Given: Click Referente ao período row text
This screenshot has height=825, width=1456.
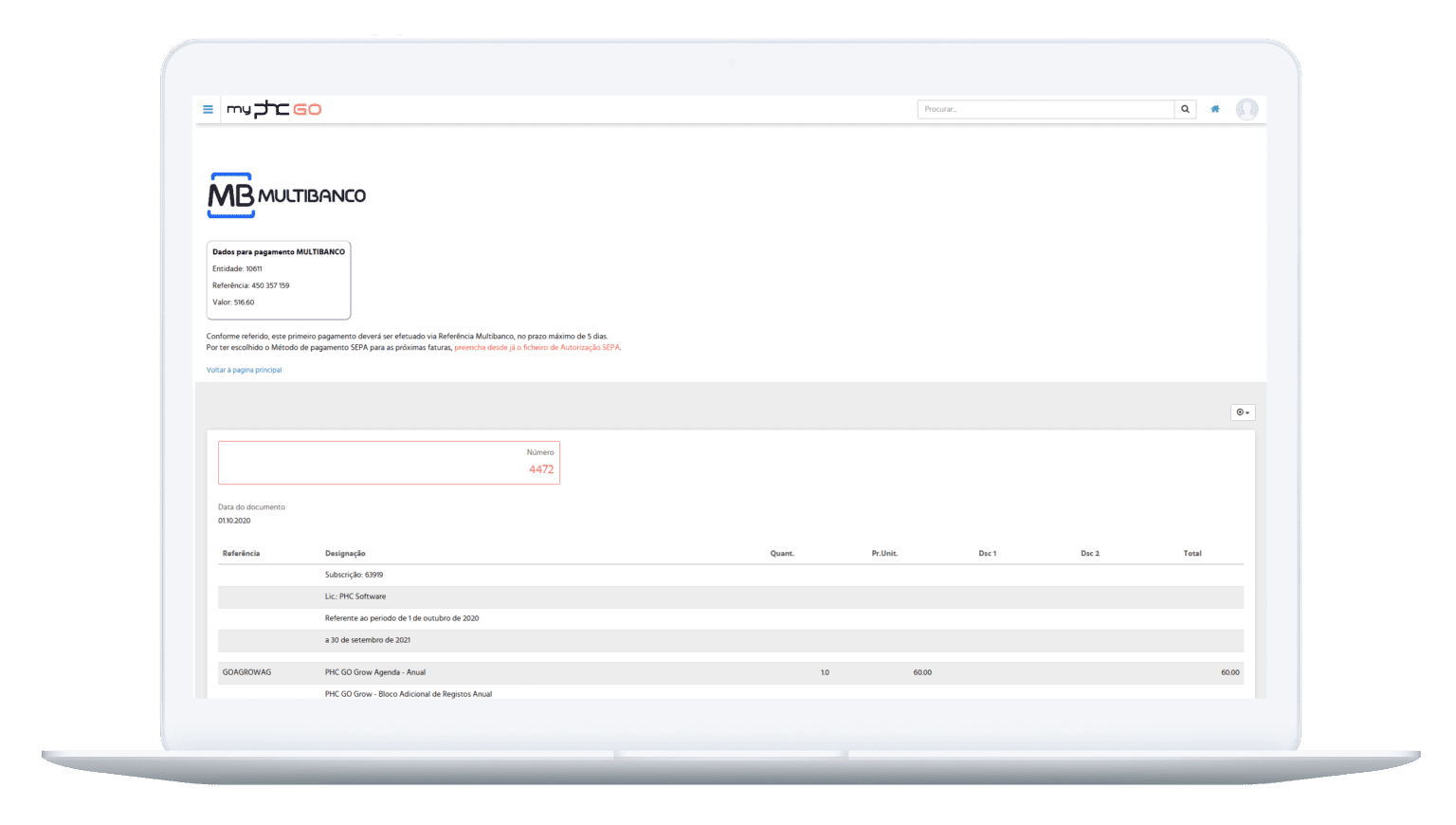Looking at the screenshot, I should point(402,618).
